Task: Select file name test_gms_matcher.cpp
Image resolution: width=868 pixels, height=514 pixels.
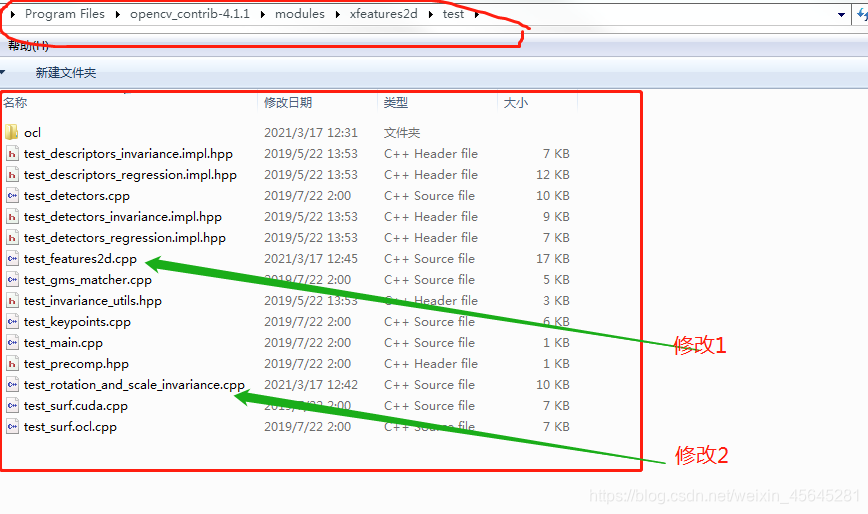Action: click(x=87, y=280)
